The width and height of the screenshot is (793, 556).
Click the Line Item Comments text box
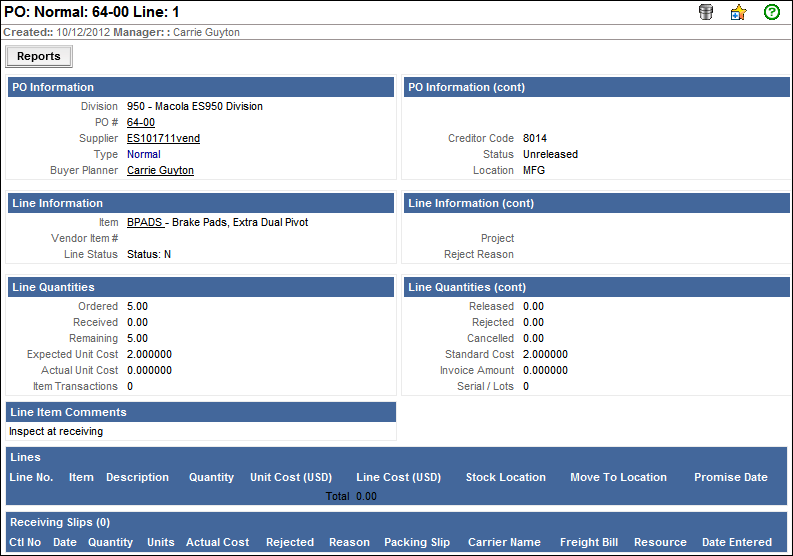click(201, 432)
